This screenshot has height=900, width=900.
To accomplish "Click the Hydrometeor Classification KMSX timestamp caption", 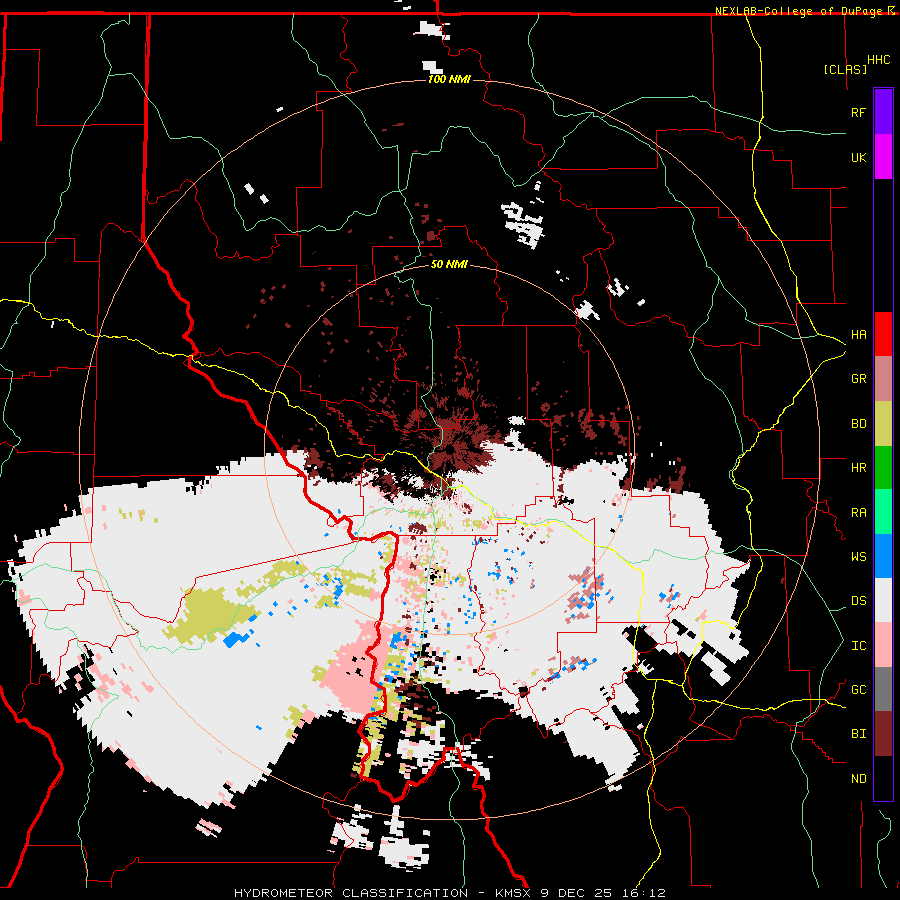I will click(449, 893).
